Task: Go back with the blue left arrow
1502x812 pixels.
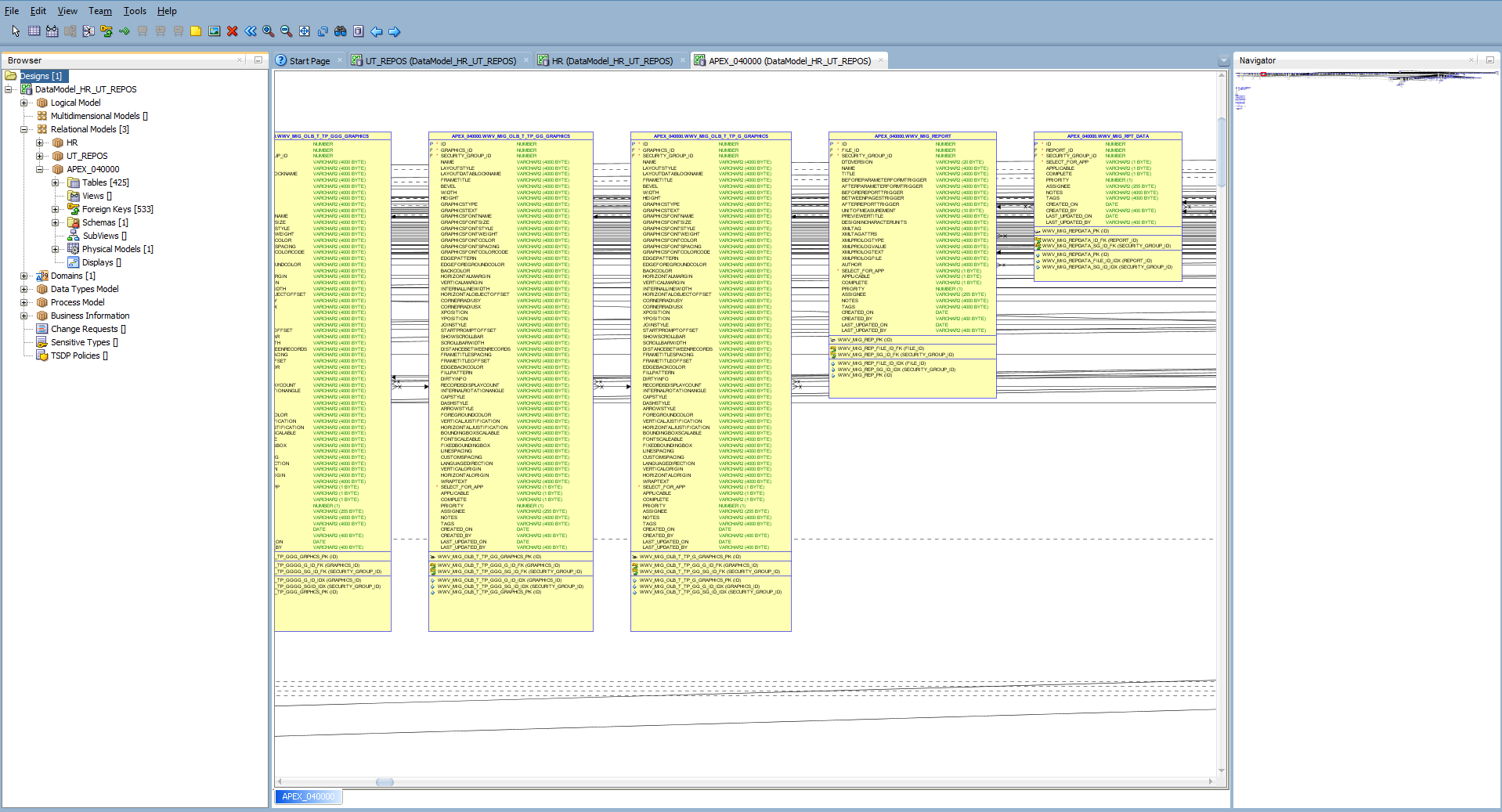Action: tap(376, 31)
